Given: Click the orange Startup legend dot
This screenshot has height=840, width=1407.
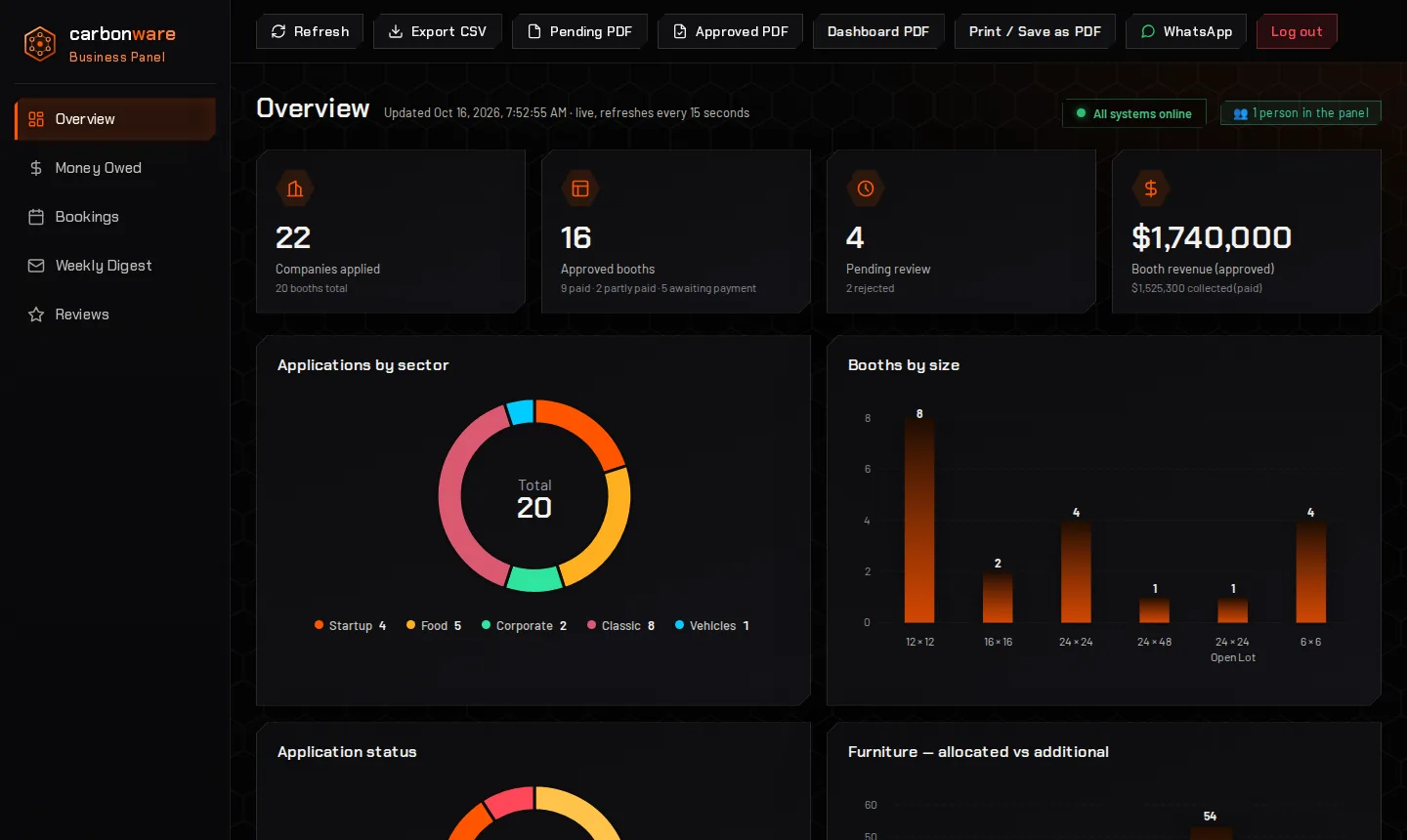Looking at the screenshot, I should point(319,625).
